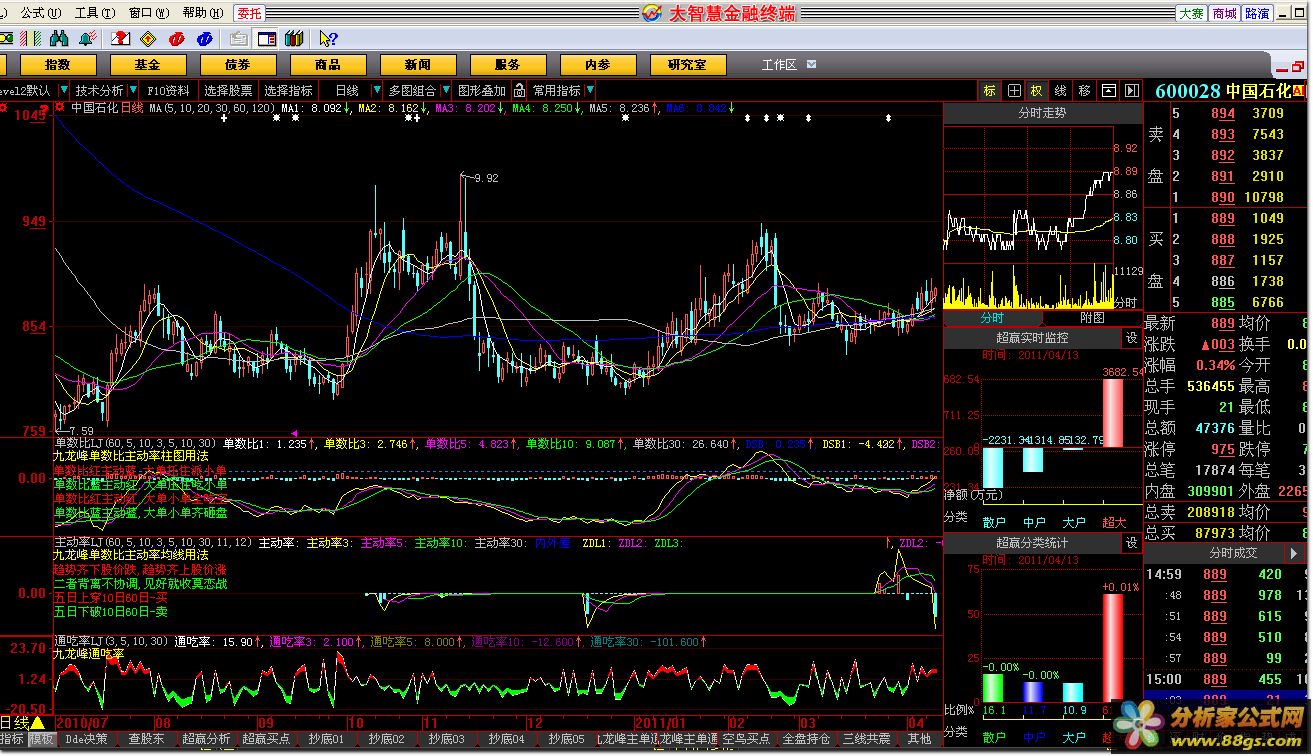The image size is (1313, 756).
Task: Click 图形叠加 in the chart toolbar
Action: point(482,90)
